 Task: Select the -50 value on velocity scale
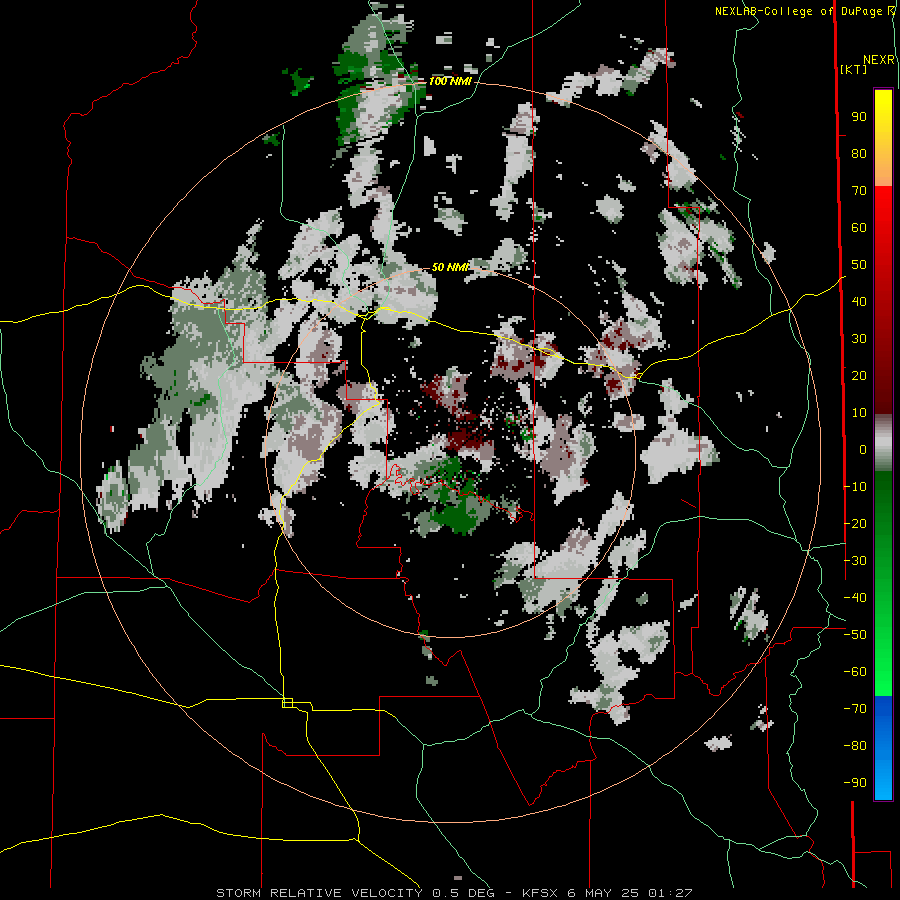pos(855,635)
